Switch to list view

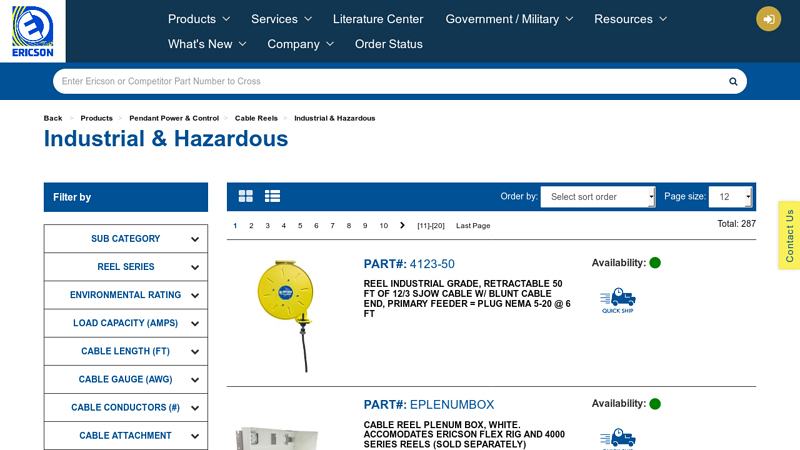click(272, 196)
